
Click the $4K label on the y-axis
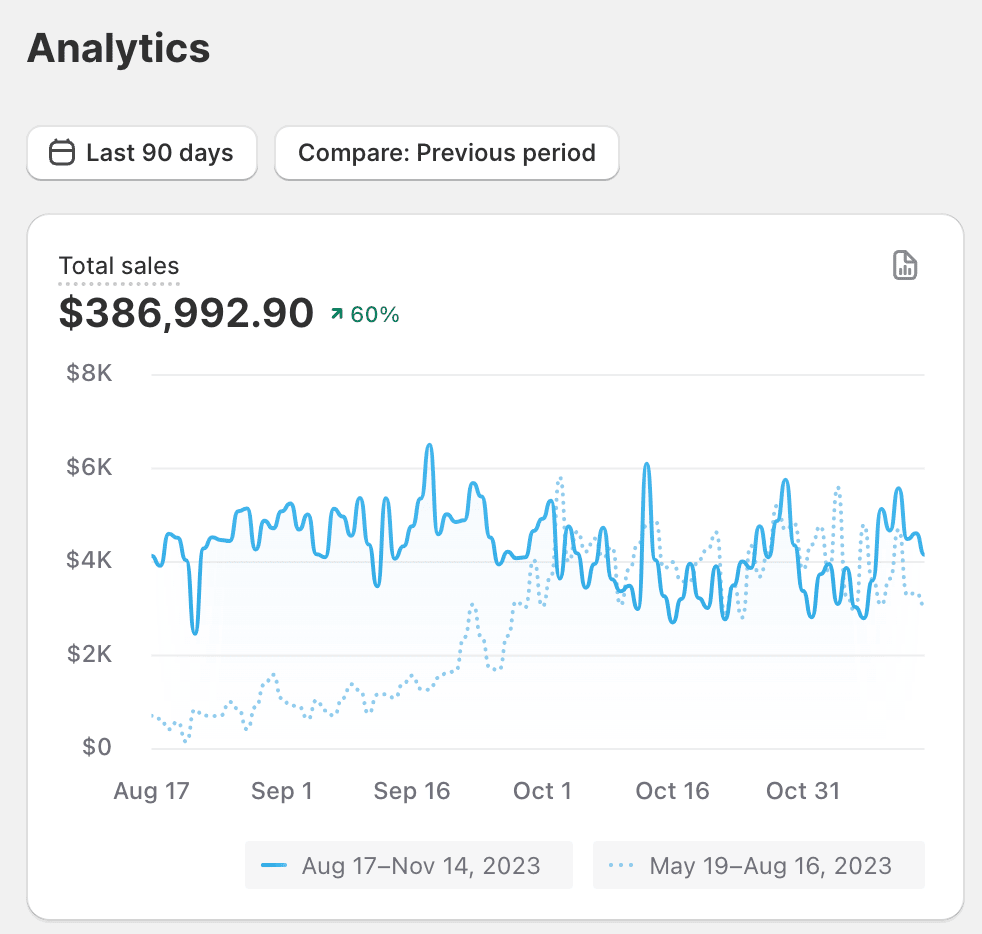click(89, 560)
